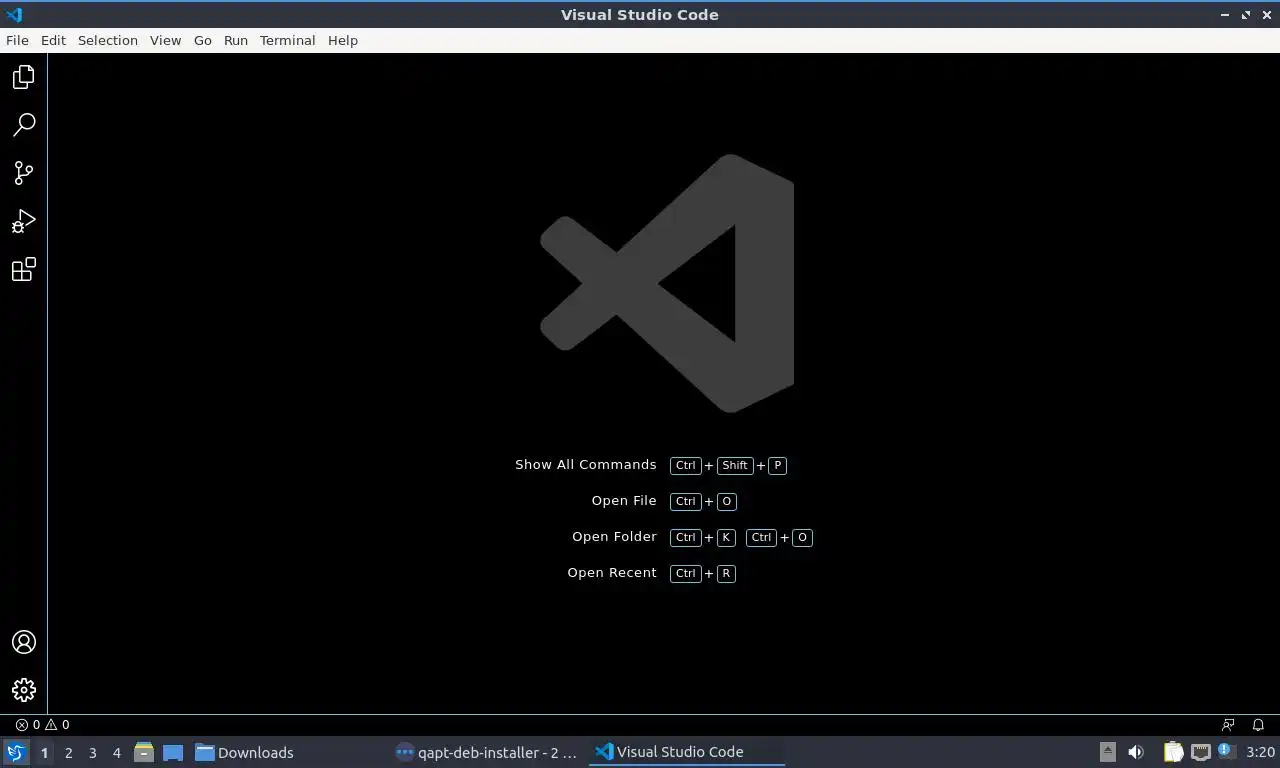Click the K key hint badge
This screenshot has height=768, width=1280.
click(x=726, y=537)
